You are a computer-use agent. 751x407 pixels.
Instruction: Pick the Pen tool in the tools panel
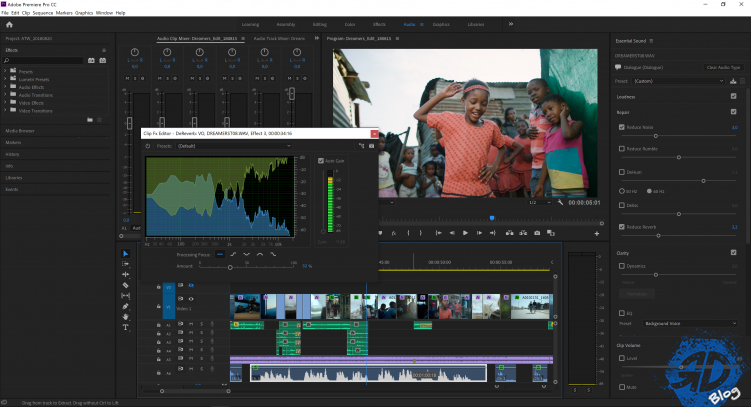click(x=126, y=306)
